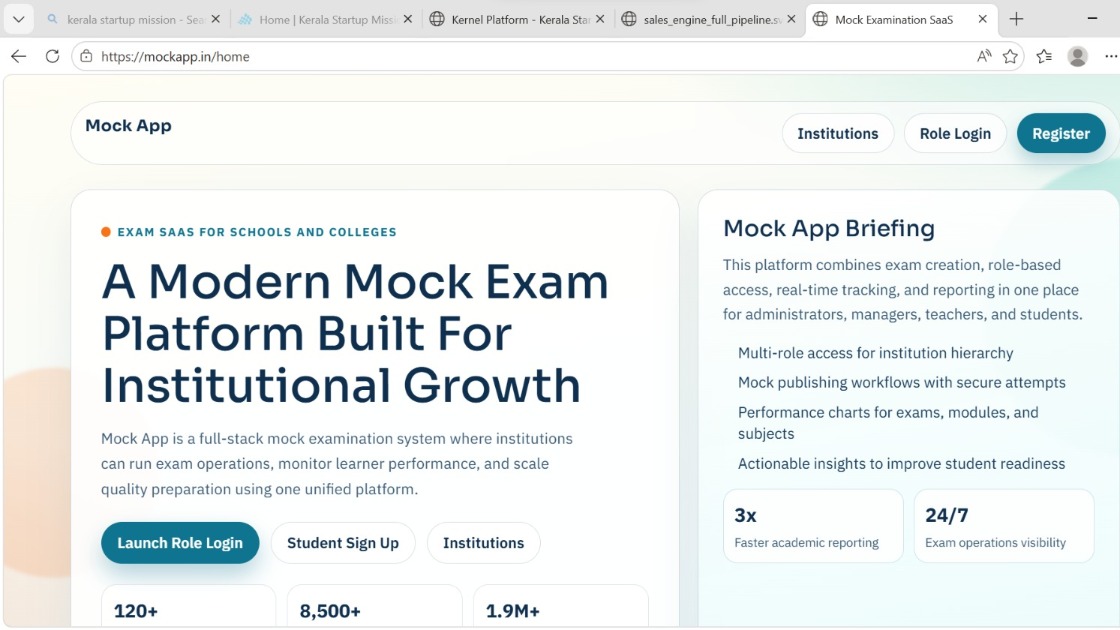Open Role Login from the header
The height and width of the screenshot is (630, 1120).
click(955, 134)
